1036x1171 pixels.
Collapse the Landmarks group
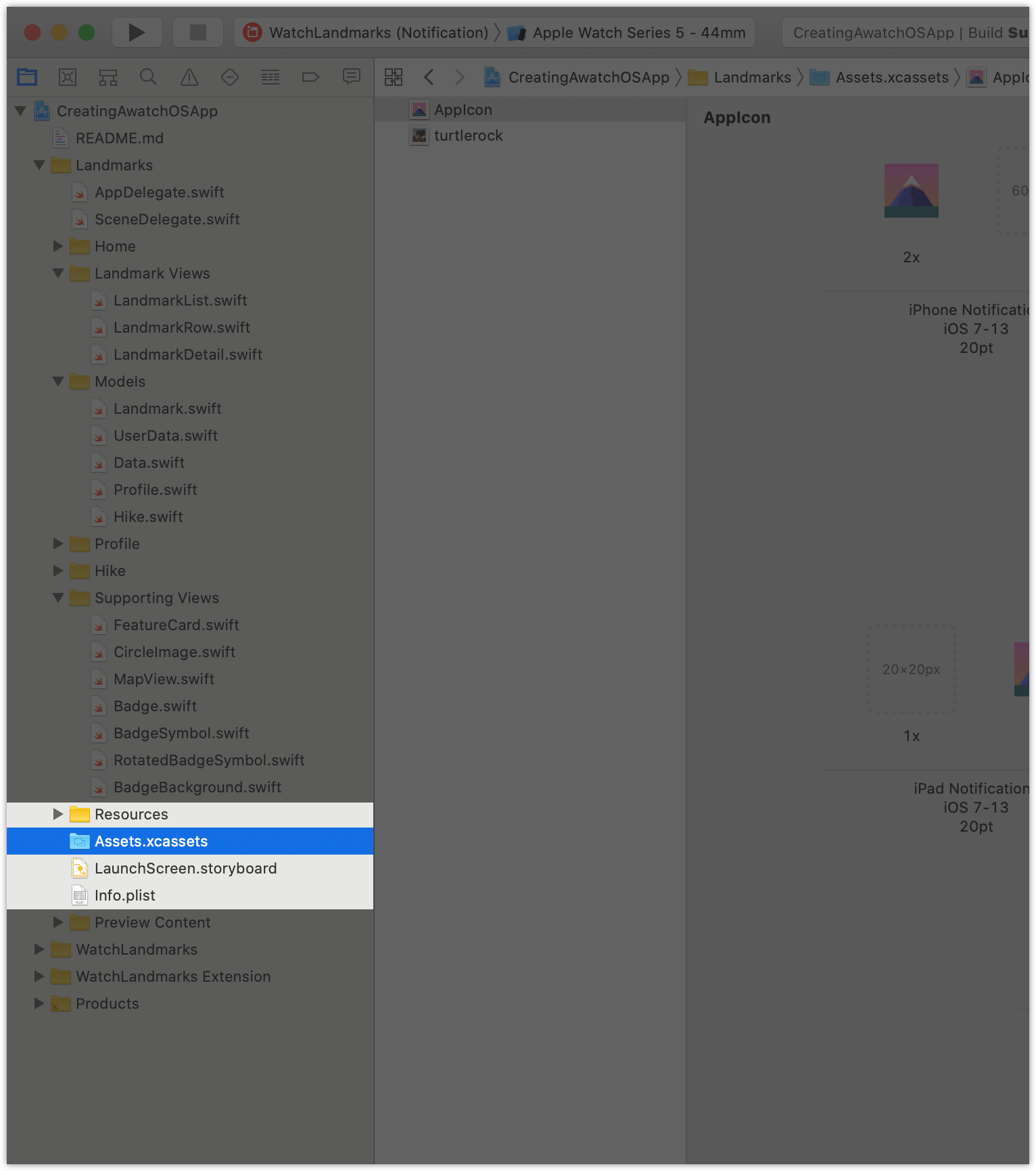[x=39, y=164]
